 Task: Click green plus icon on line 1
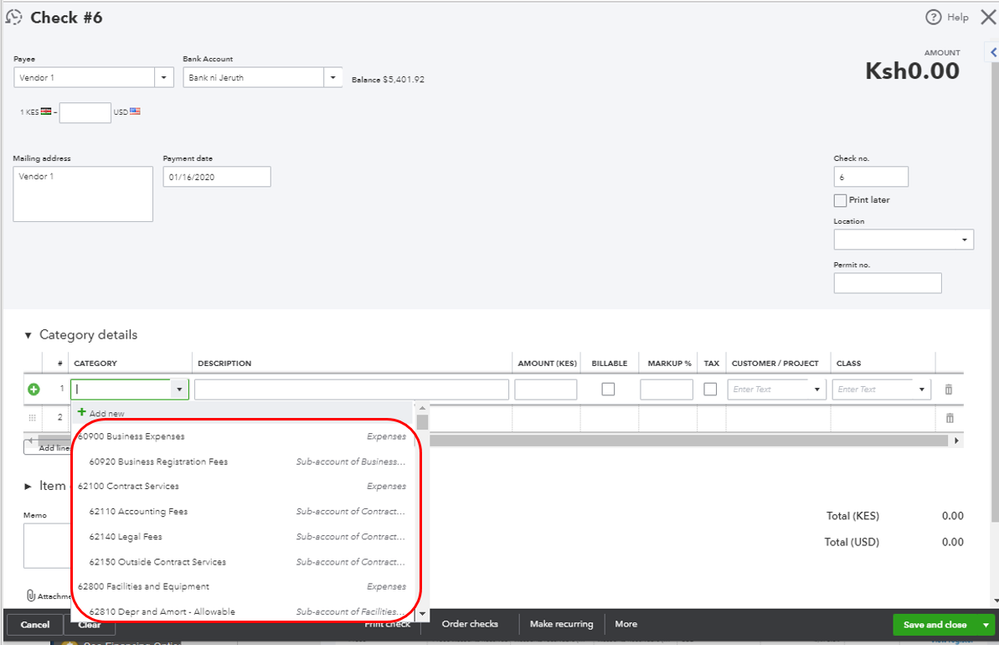coord(34,389)
